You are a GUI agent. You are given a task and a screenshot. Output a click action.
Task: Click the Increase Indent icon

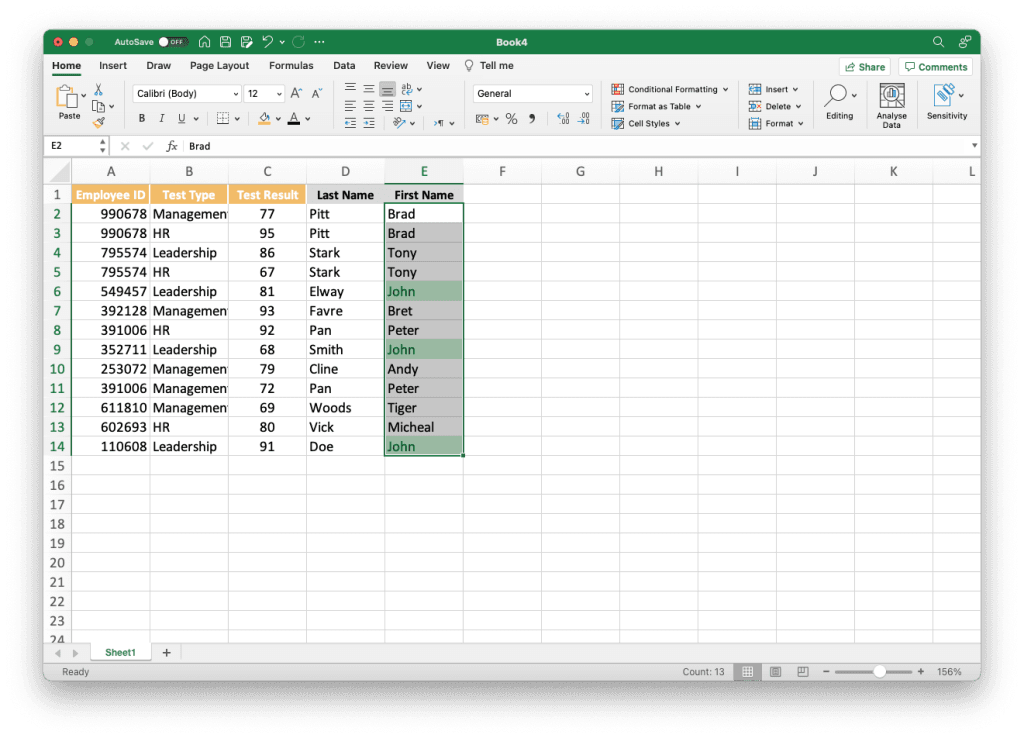pyautogui.click(x=369, y=123)
